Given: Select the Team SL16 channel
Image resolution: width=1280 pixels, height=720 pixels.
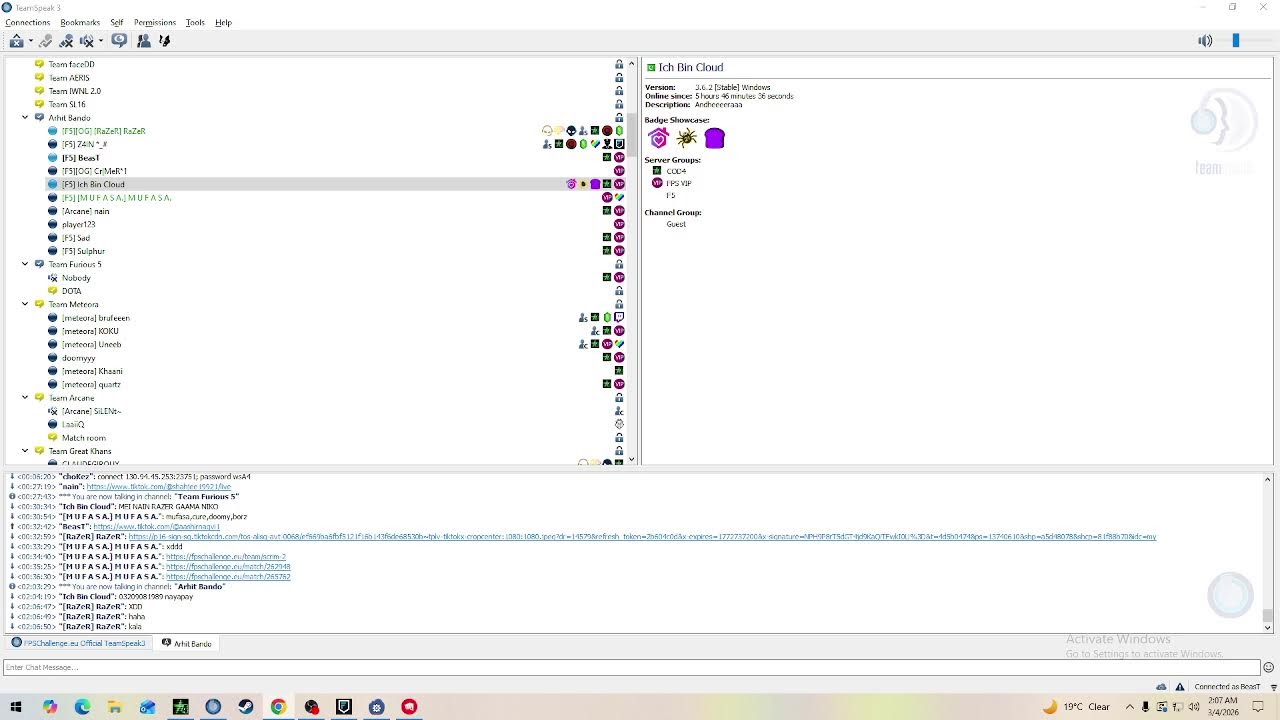Looking at the screenshot, I should 67,104.
